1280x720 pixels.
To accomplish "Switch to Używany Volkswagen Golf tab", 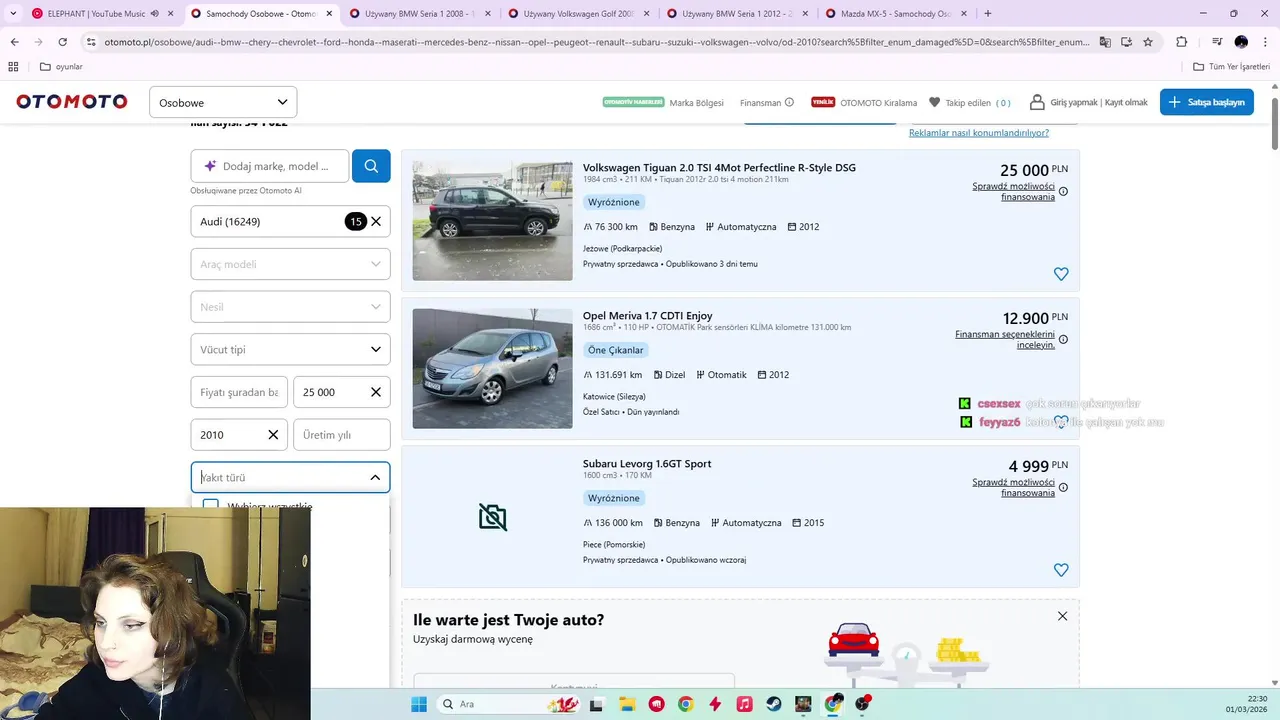I will (577, 14).
